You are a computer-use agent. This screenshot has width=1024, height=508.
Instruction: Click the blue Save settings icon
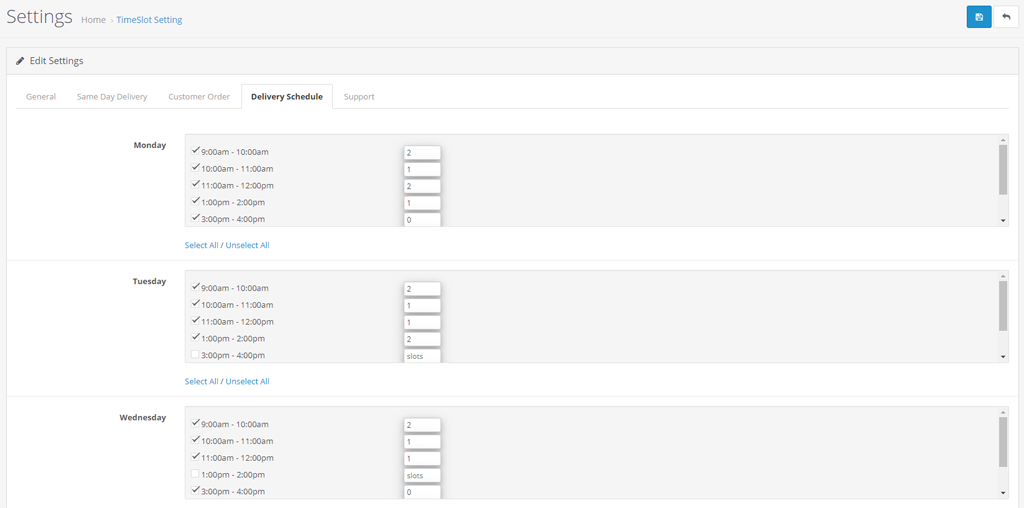978,17
